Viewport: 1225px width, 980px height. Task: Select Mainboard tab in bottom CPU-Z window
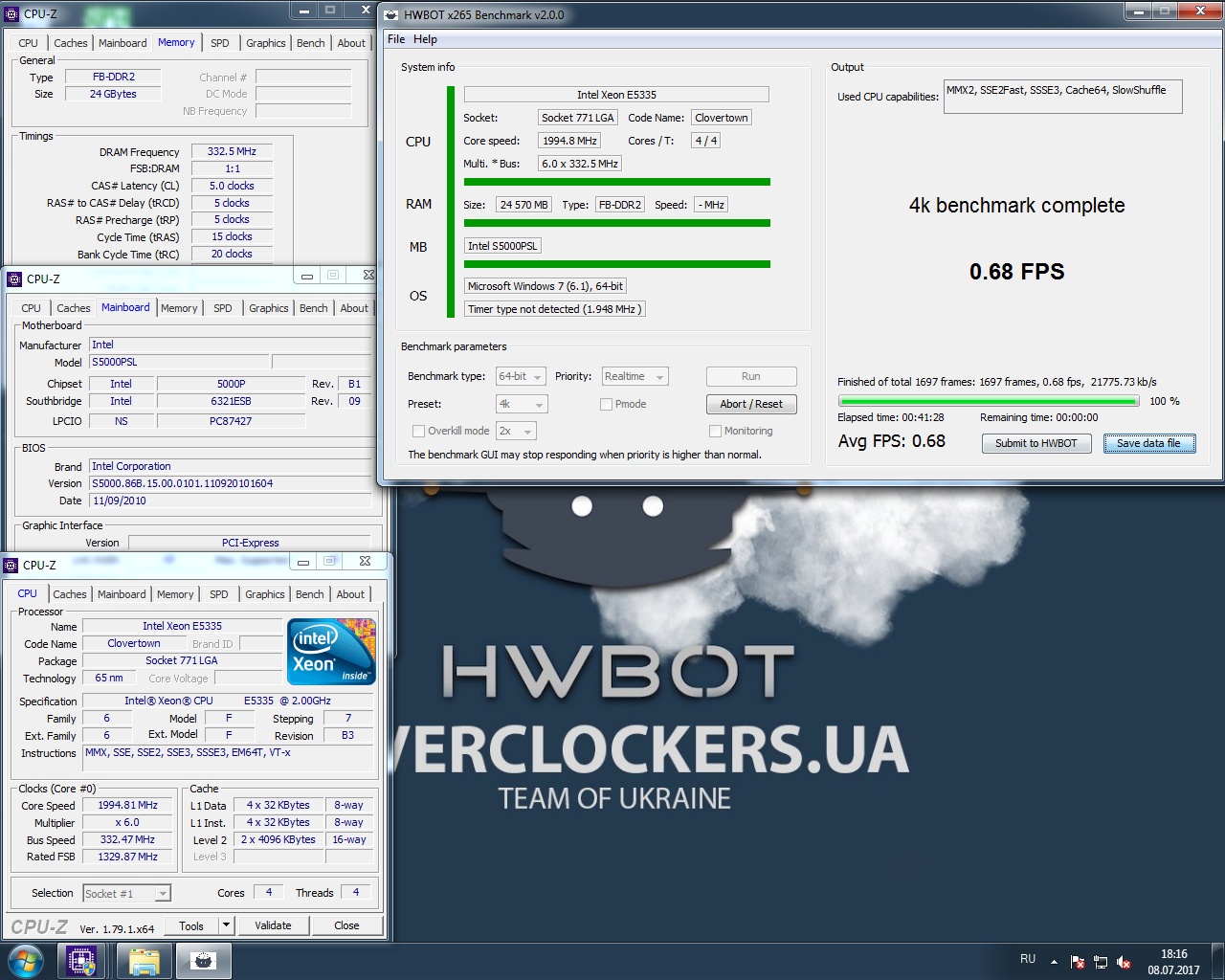click(122, 594)
